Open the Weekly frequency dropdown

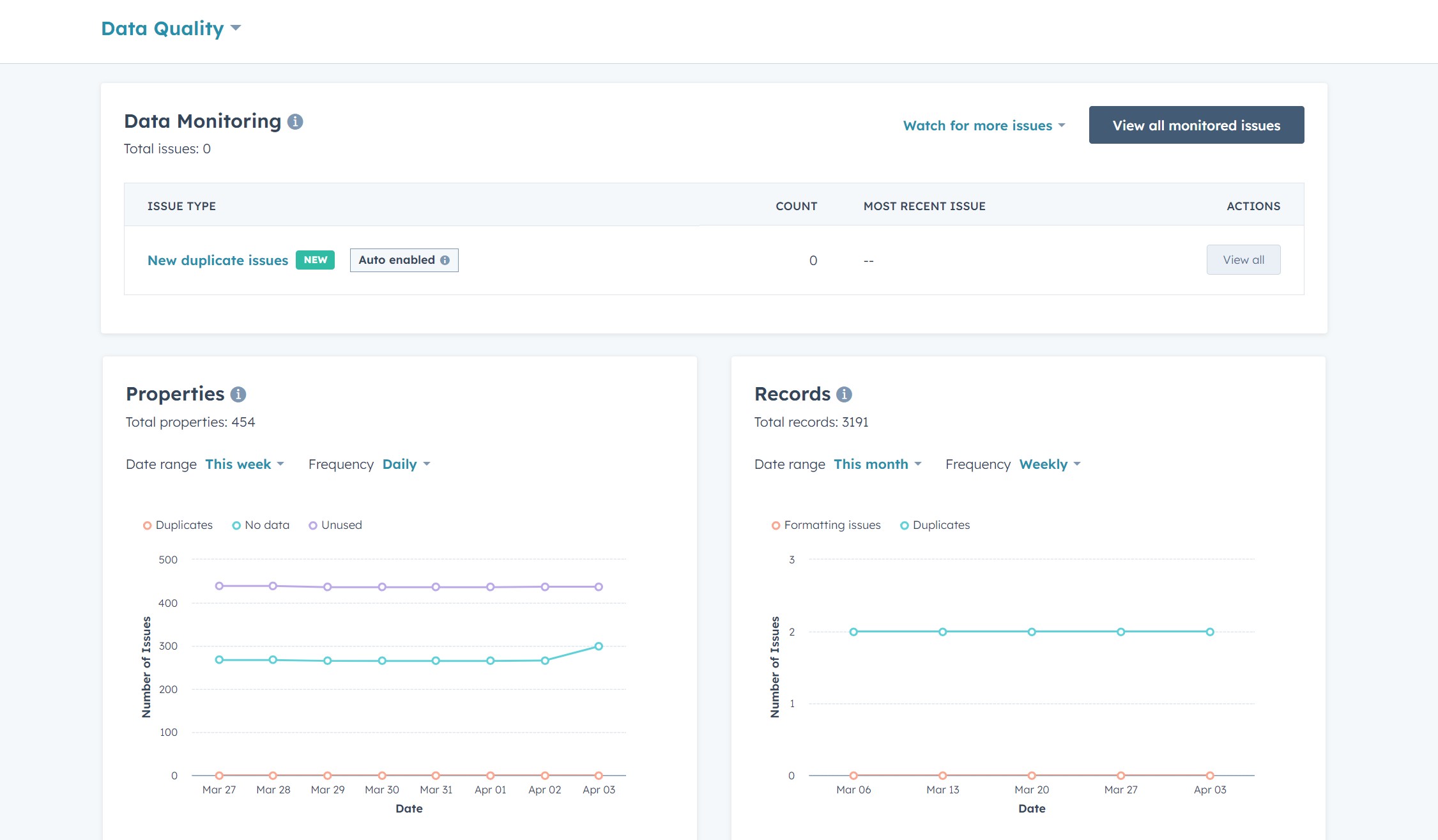tap(1049, 464)
